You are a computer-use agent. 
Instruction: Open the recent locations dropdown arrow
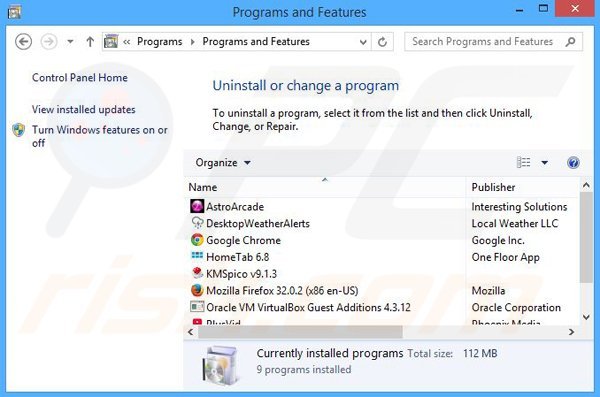(x=70, y=41)
